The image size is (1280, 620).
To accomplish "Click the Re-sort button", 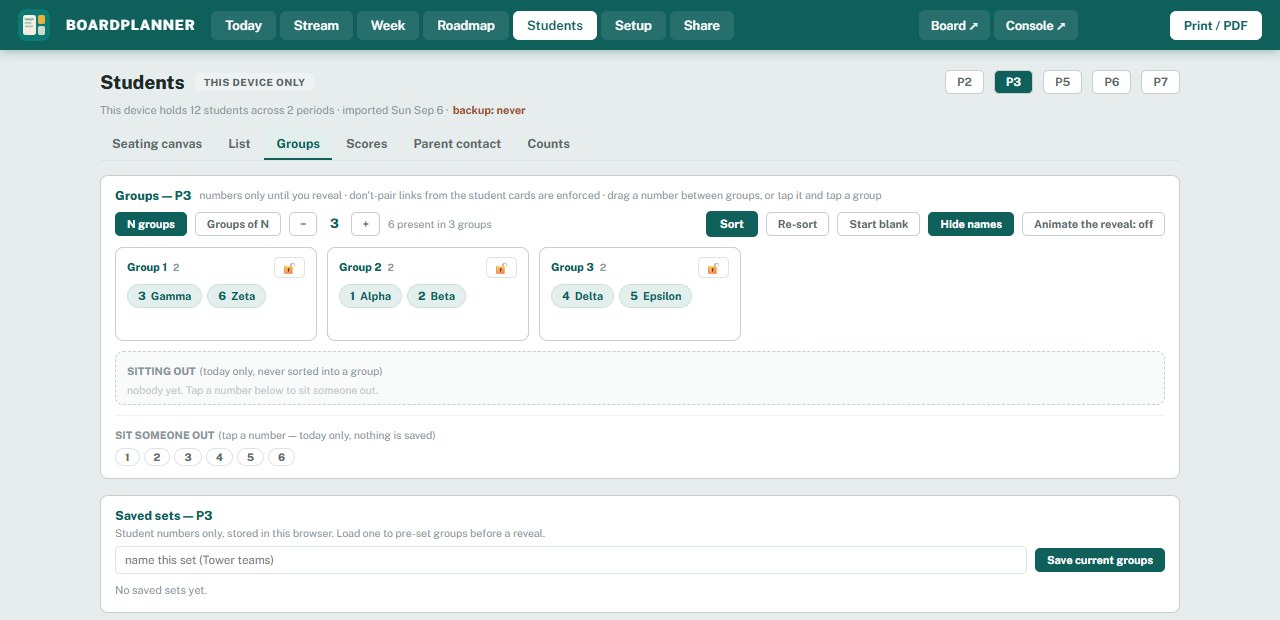I will click(797, 224).
